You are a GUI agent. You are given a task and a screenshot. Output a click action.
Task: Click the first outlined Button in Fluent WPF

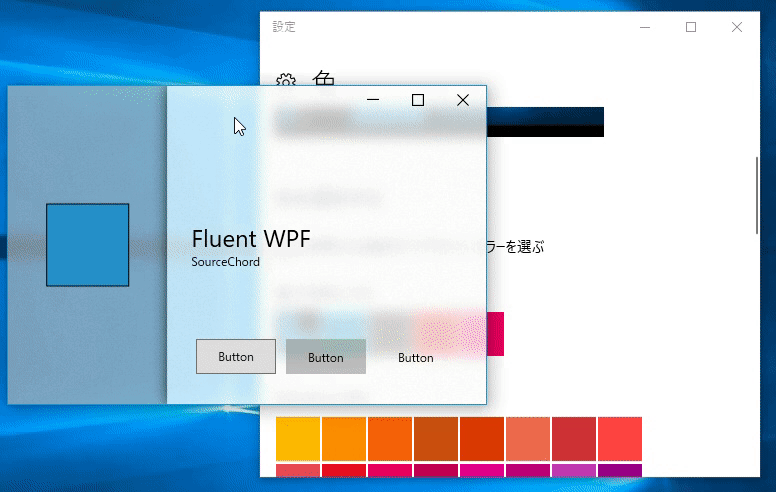point(236,356)
